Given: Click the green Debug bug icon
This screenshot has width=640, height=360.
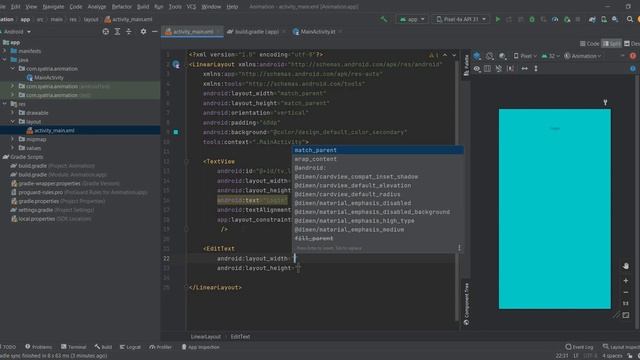Looking at the screenshot, I should click(x=532, y=19).
